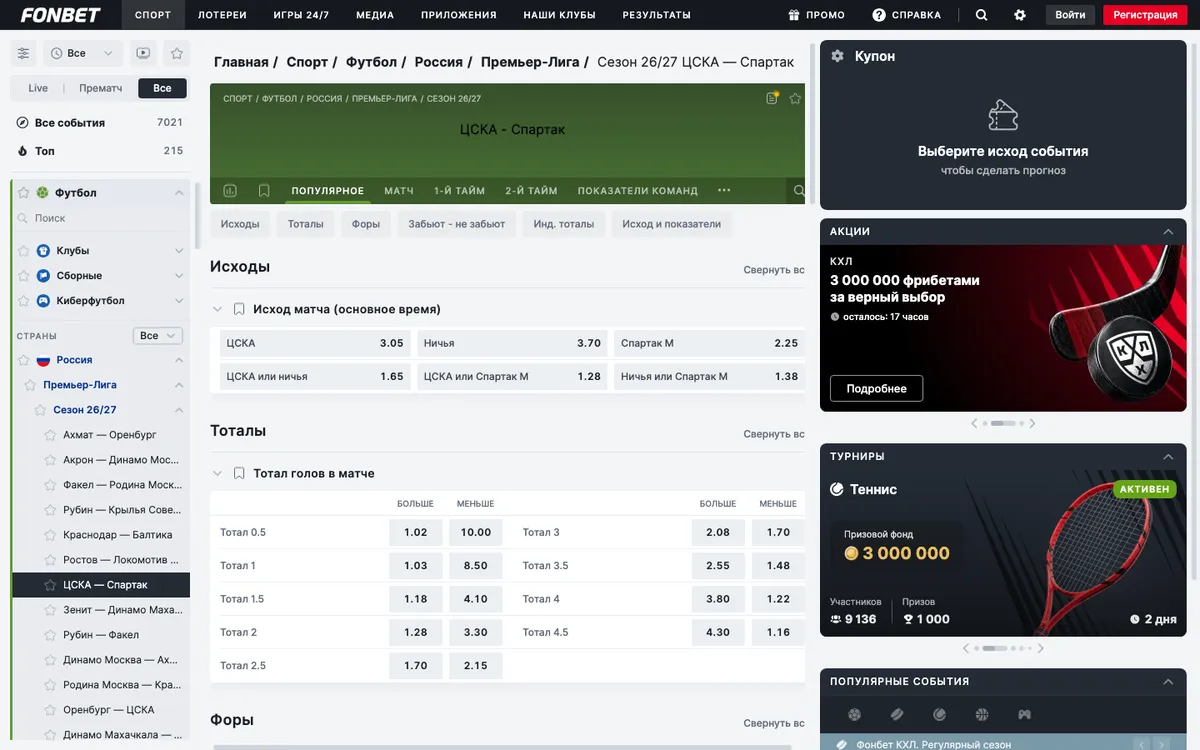The height and width of the screenshot is (750, 1200).
Task: Pin the Тотал голов в матче market bookmark
Action: click(239, 473)
